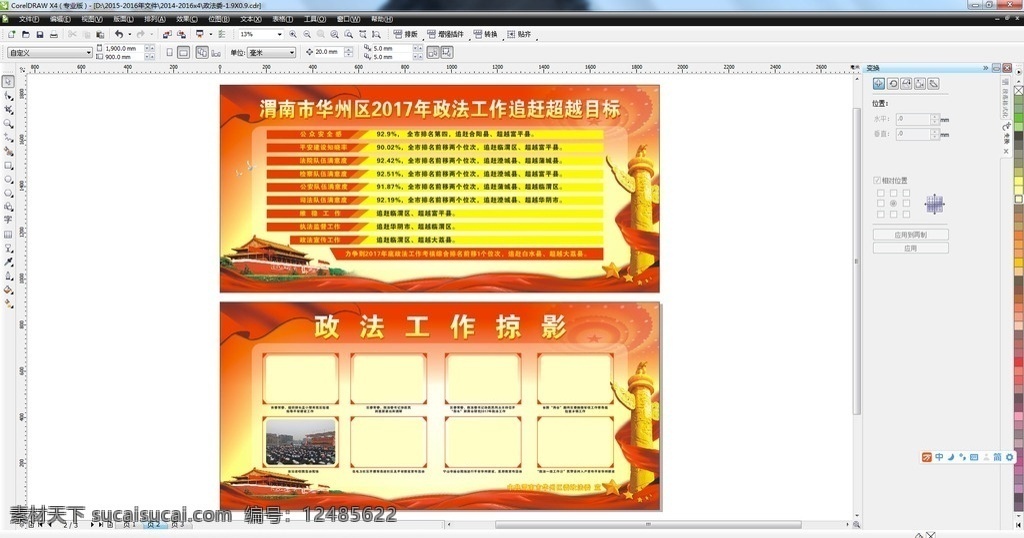Click the Zoom in magnifier
The height and width of the screenshot is (538, 1024).
click(293, 35)
